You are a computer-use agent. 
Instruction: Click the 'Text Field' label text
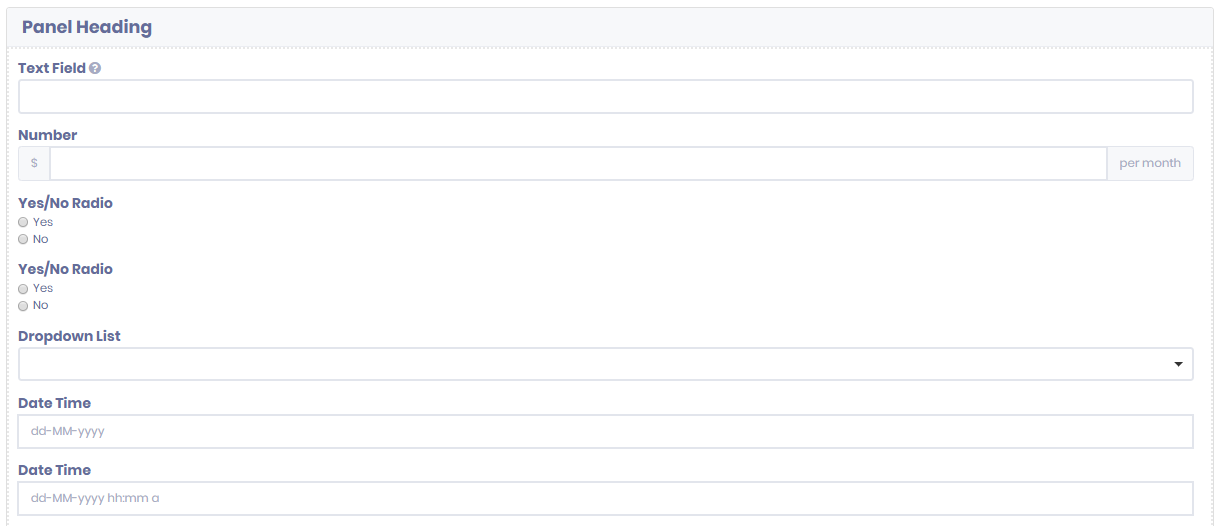tap(52, 69)
